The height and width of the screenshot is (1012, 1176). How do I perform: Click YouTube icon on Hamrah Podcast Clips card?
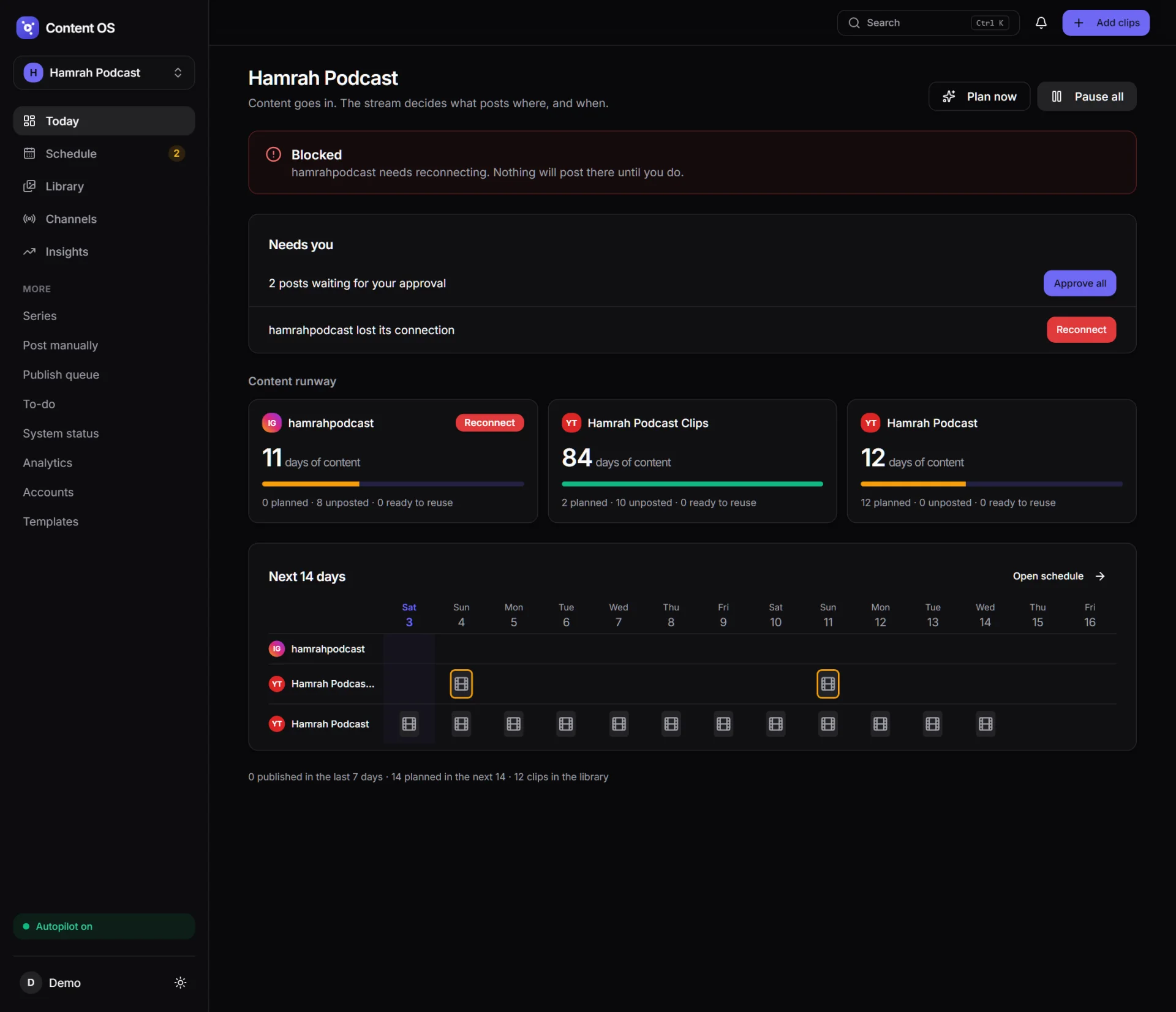(x=571, y=422)
